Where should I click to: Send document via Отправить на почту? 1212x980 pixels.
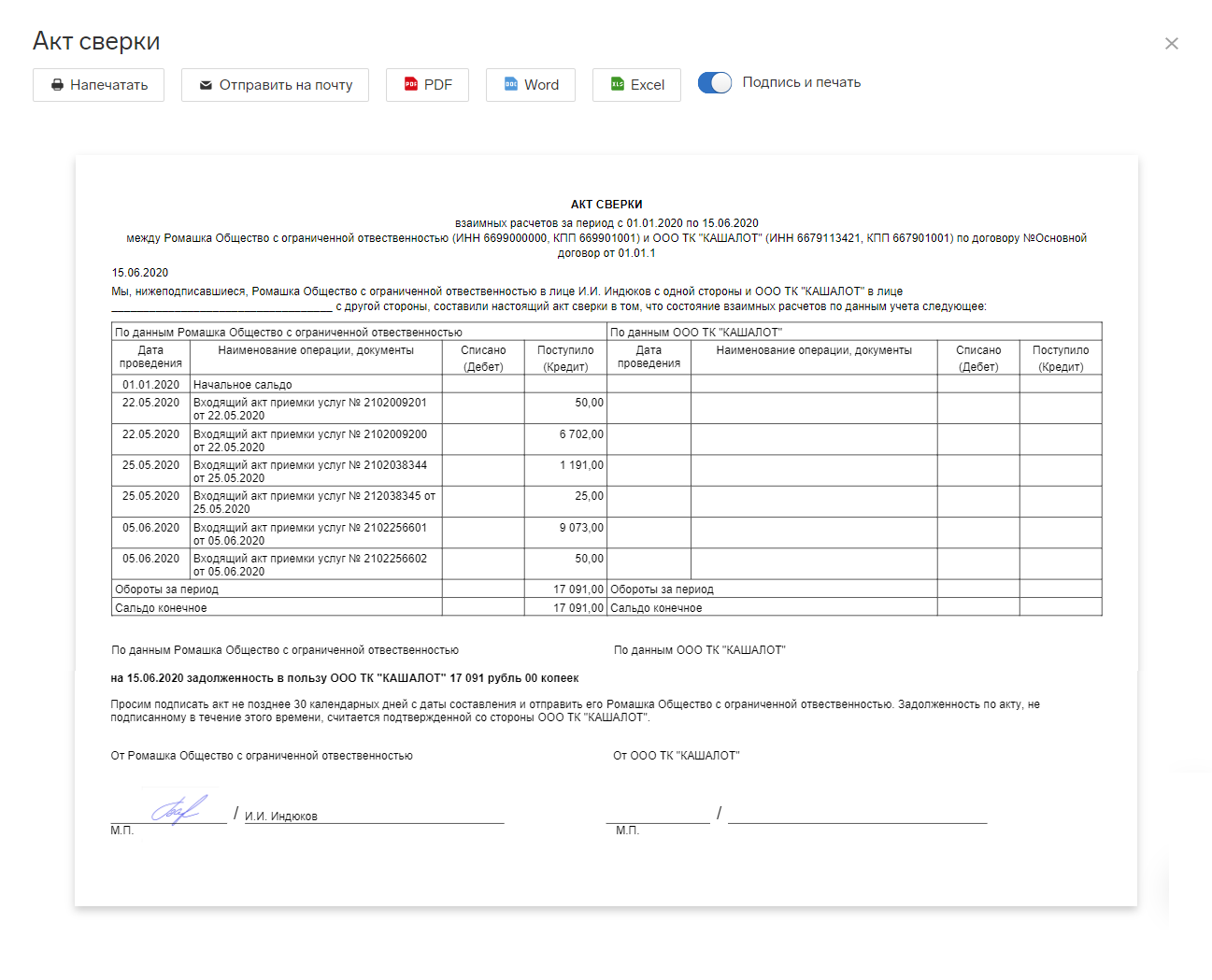pyautogui.click(x=275, y=85)
